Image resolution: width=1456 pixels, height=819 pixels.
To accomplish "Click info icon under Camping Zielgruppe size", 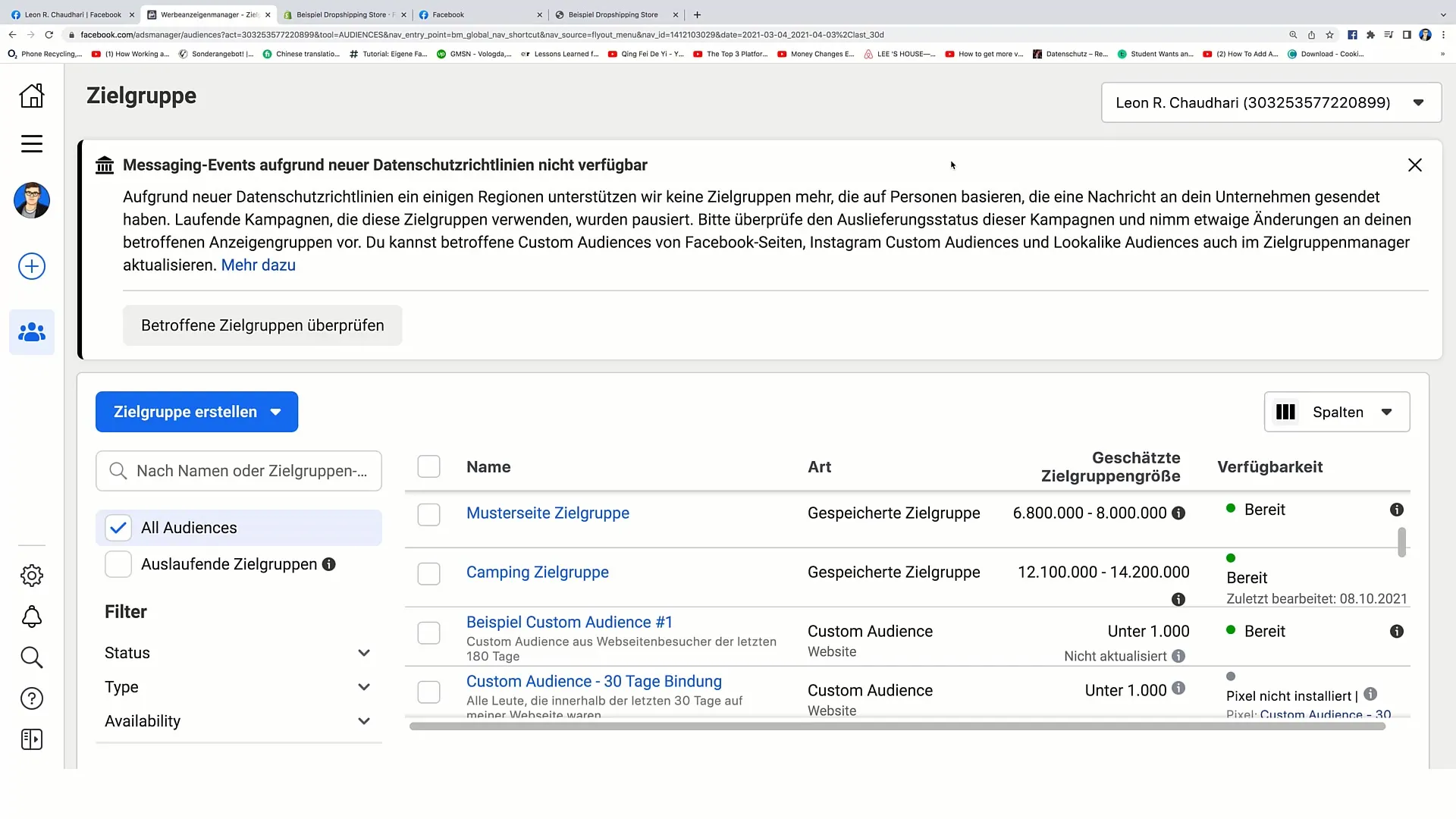I will point(1178,599).
